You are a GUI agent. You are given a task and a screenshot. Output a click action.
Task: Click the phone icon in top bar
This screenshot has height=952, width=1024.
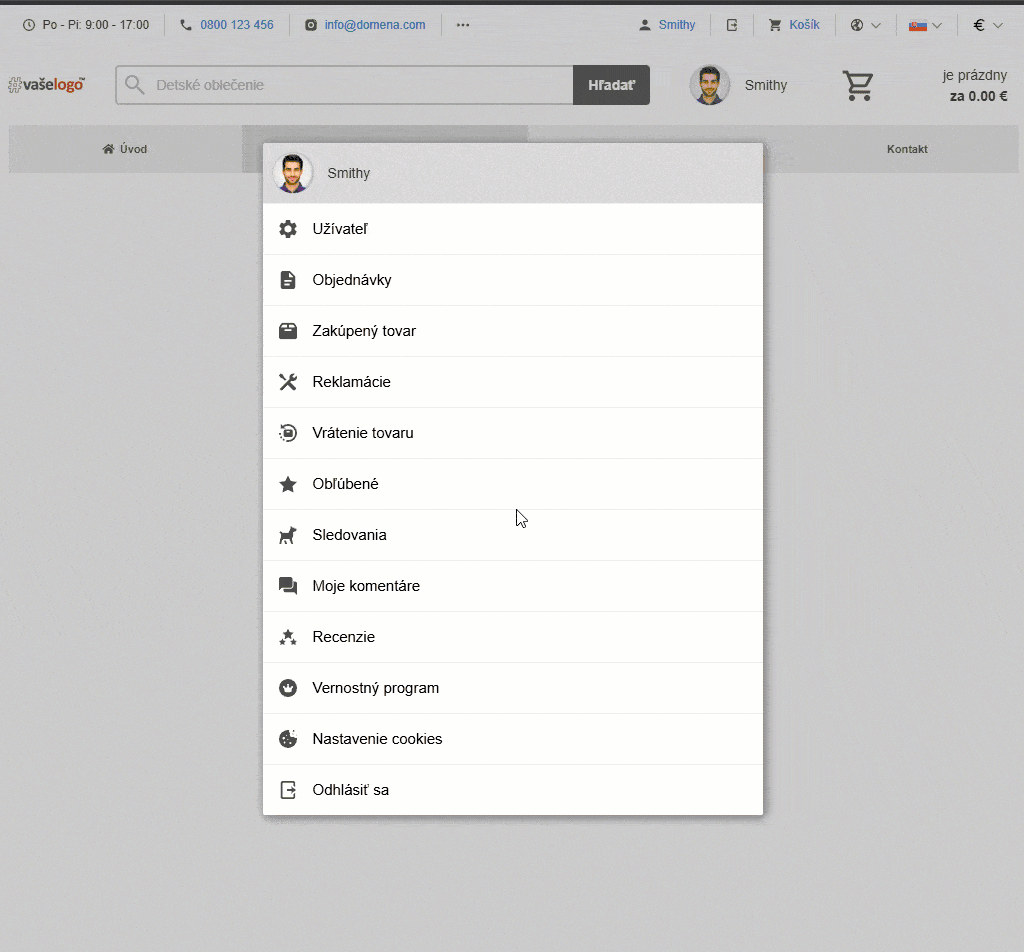click(186, 25)
